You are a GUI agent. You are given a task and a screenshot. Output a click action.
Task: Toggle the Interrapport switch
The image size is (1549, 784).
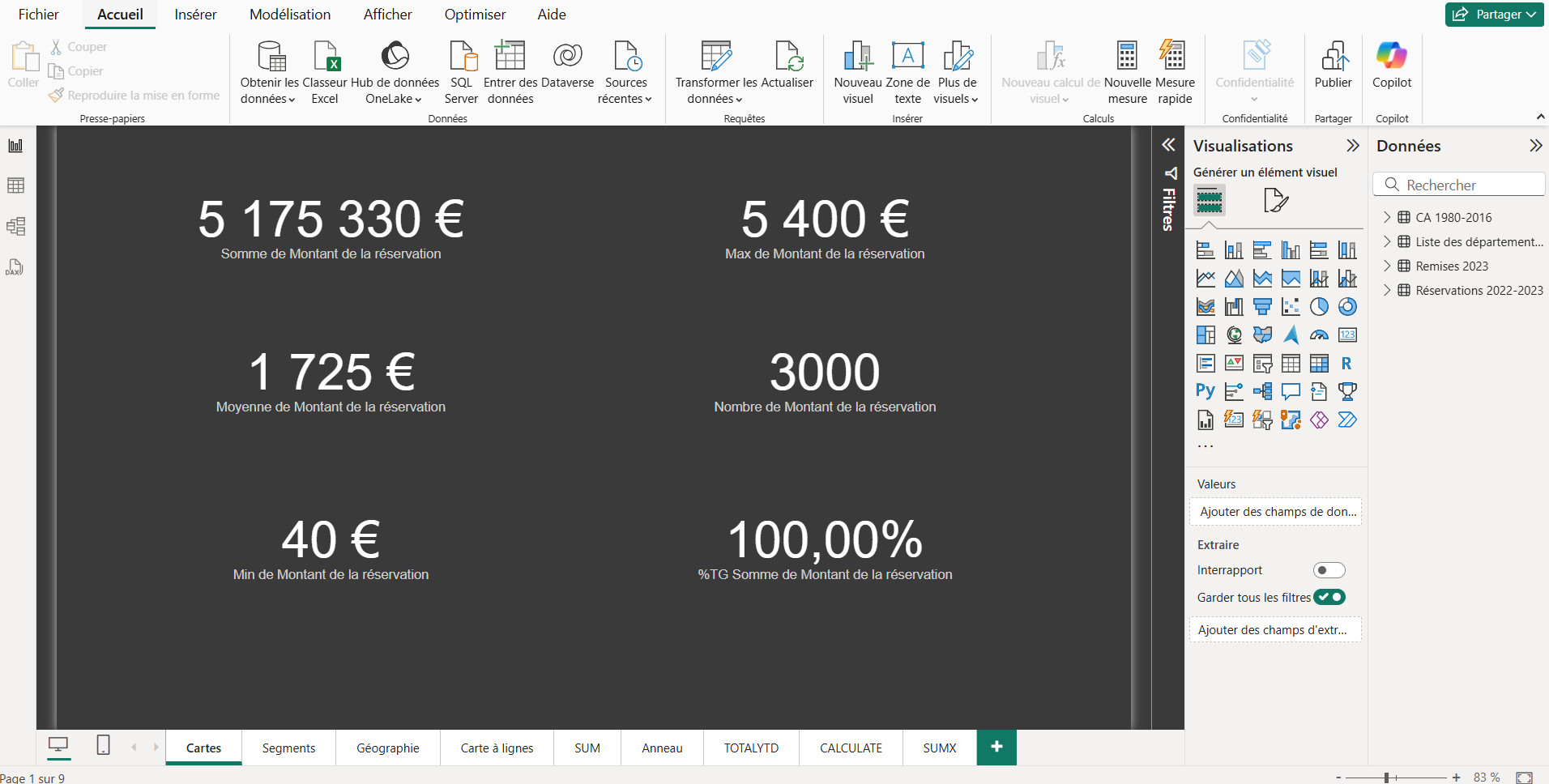tap(1329, 570)
